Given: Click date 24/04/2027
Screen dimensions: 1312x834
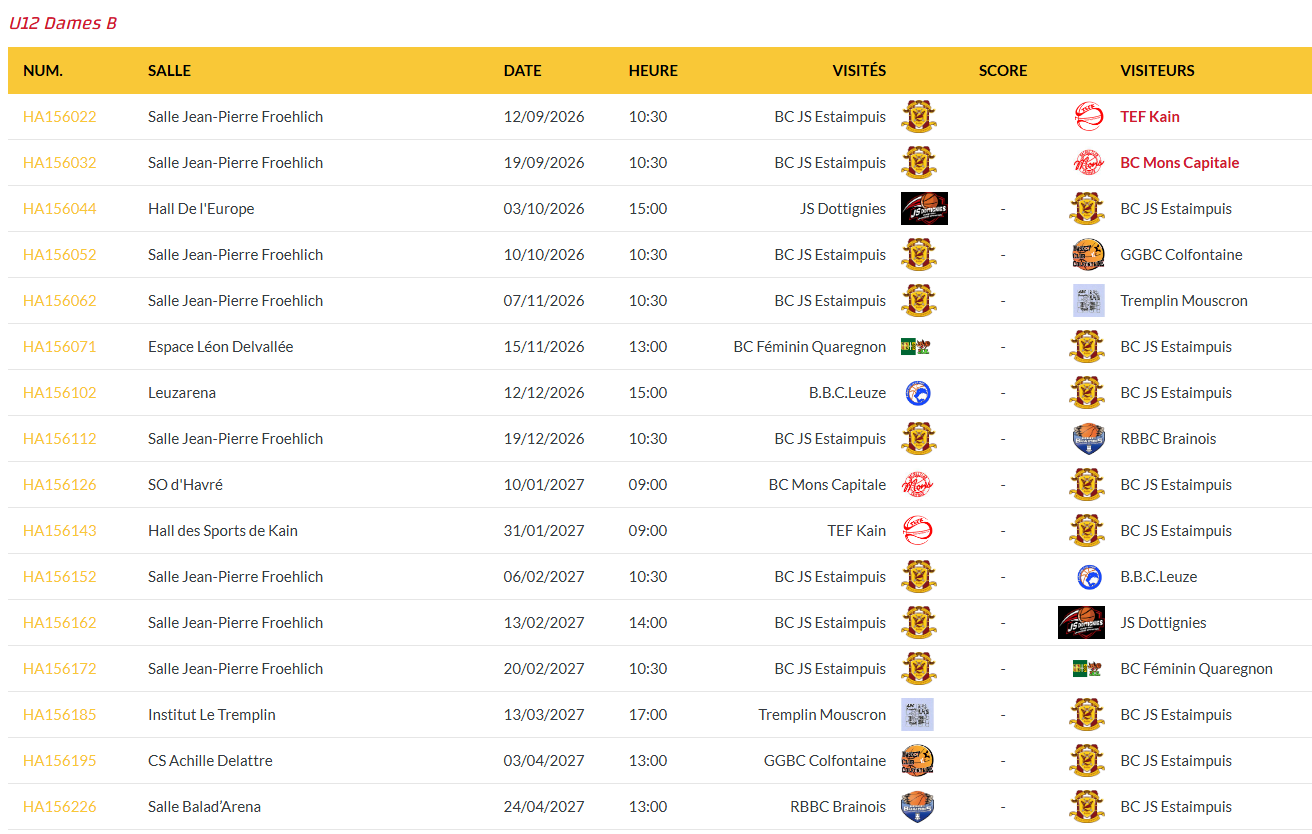Looking at the screenshot, I should [544, 807].
